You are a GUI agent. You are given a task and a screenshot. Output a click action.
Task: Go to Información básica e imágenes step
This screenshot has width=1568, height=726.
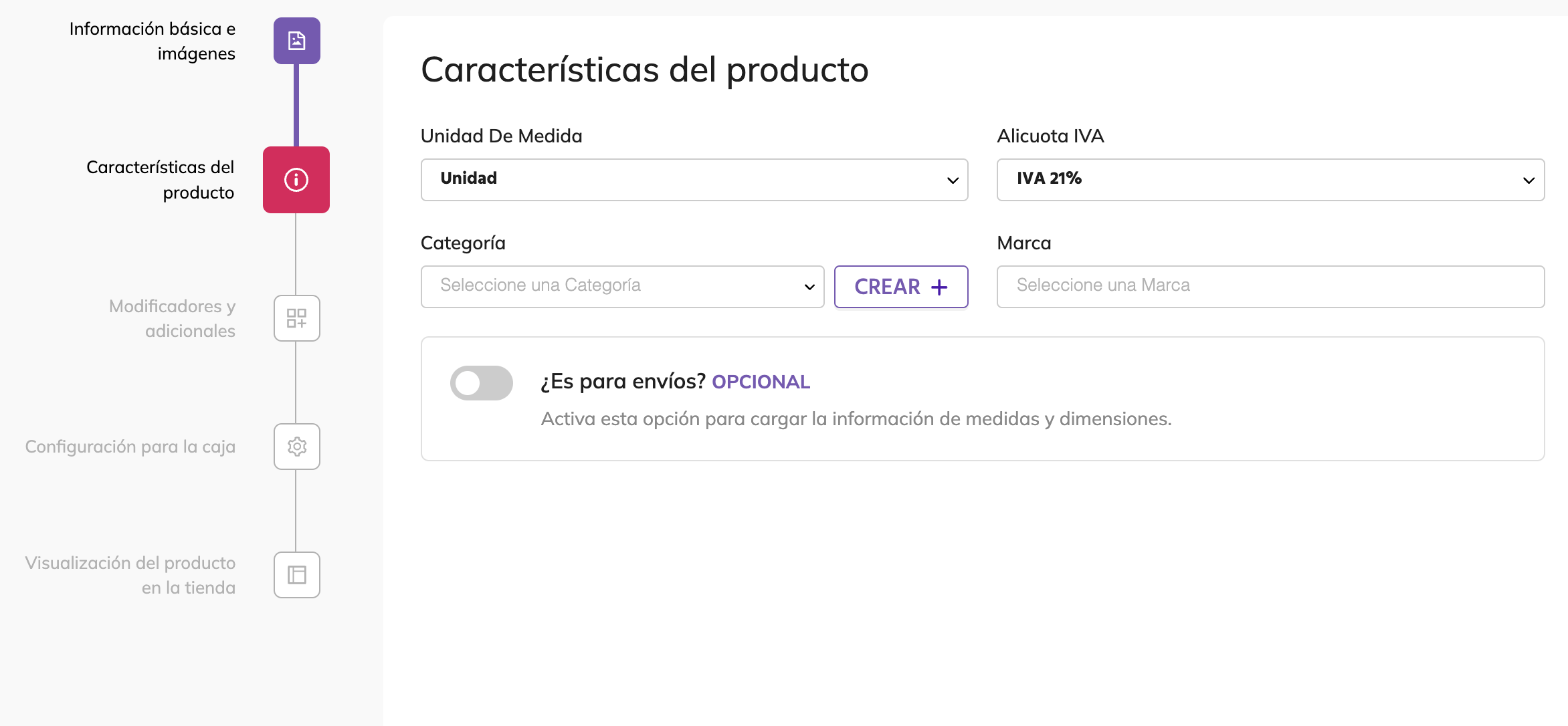tap(153, 41)
